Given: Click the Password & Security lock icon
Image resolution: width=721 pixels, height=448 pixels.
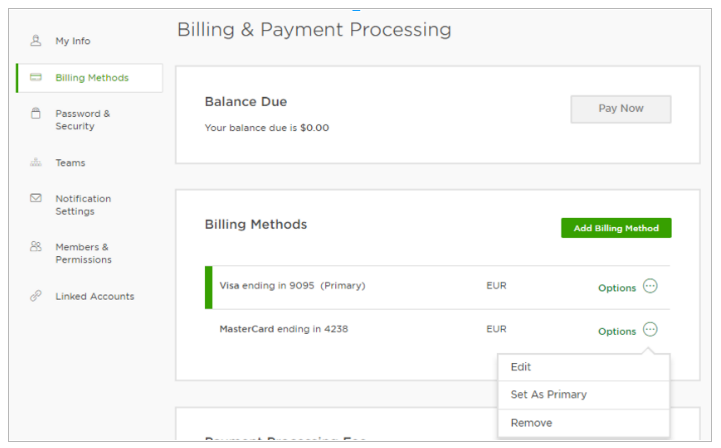Looking at the screenshot, I should click(x=36, y=114).
